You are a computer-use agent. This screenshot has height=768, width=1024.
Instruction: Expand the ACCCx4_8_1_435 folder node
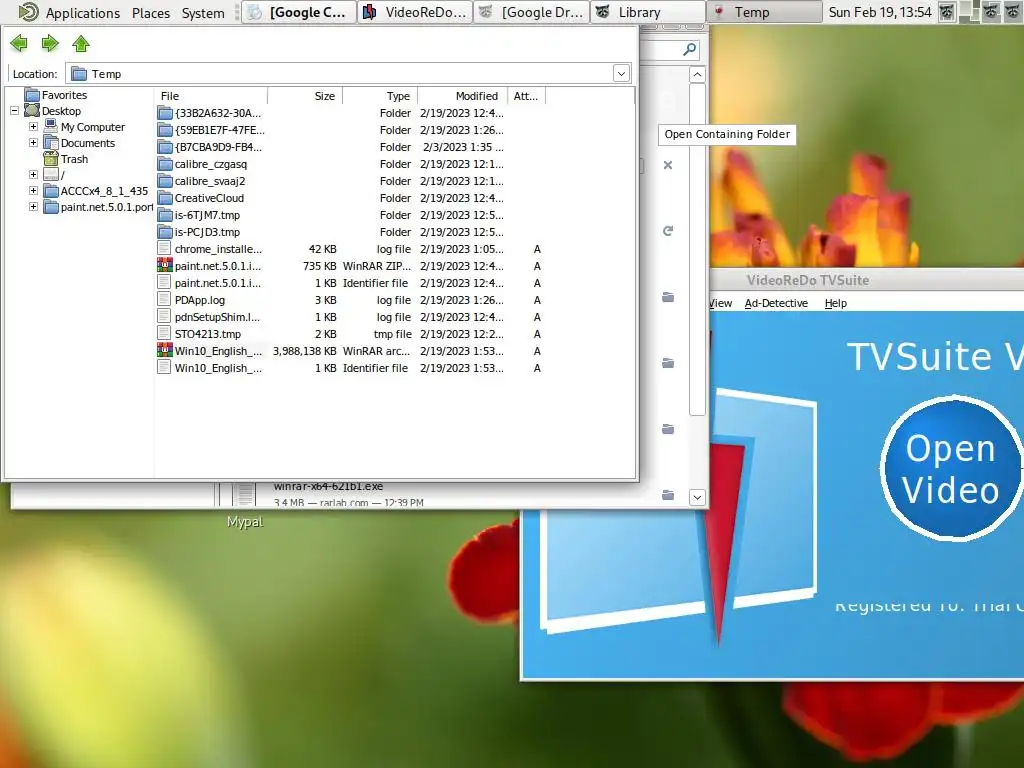[33, 191]
